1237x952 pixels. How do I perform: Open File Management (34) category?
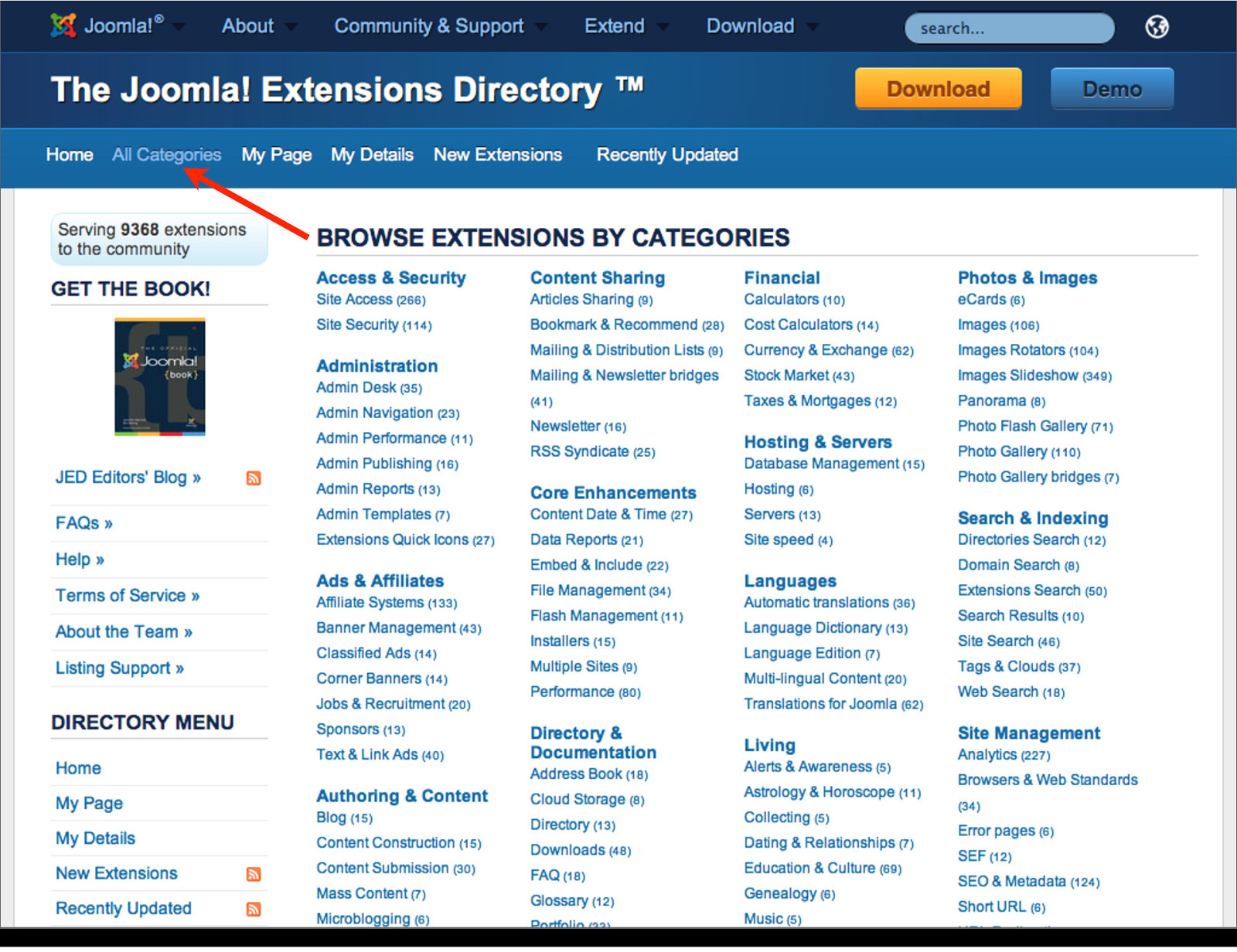[x=601, y=591]
